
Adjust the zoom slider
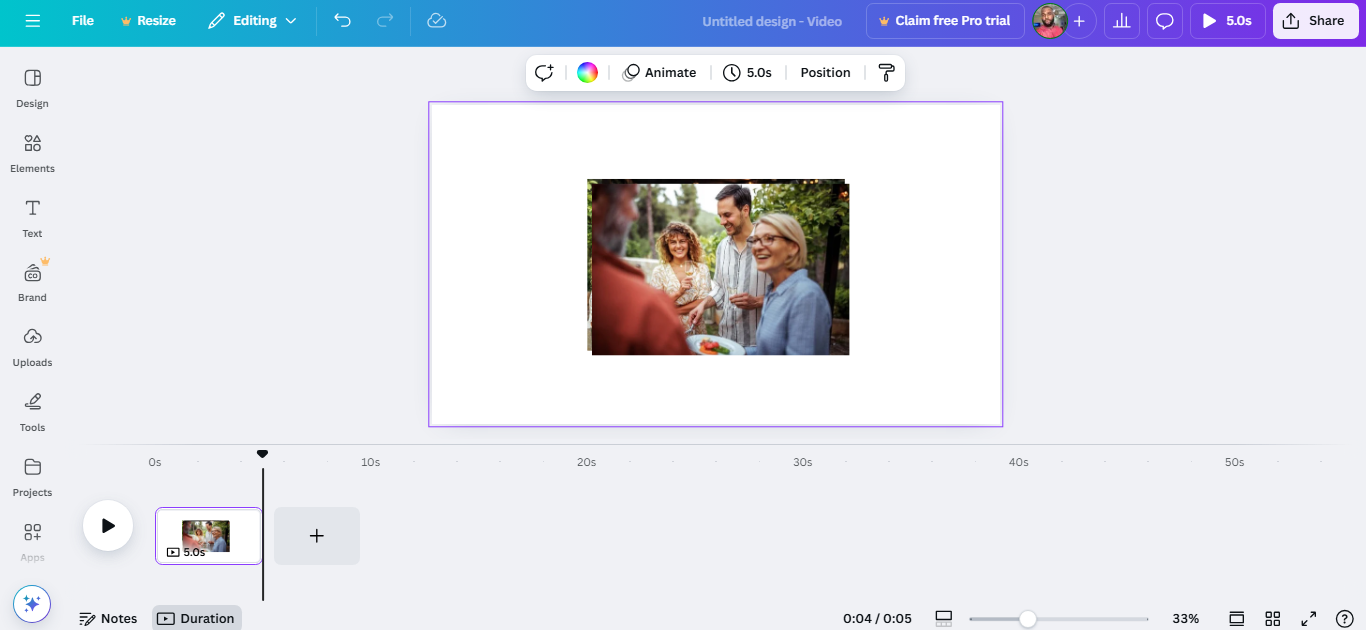tap(1028, 617)
